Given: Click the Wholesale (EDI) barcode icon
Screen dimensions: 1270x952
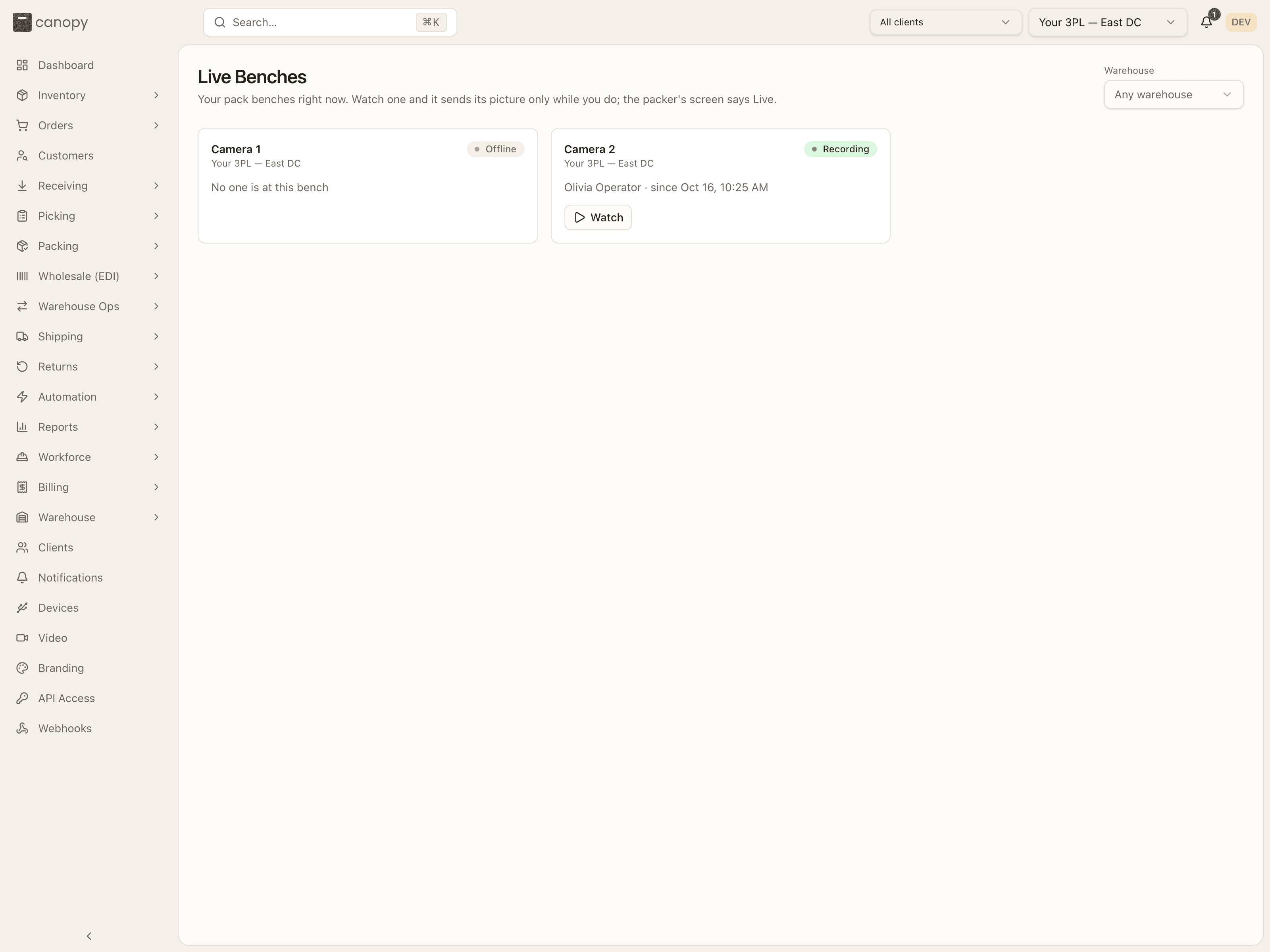Looking at the screenshot, I should pyautogui.click(x=22, y=276).
